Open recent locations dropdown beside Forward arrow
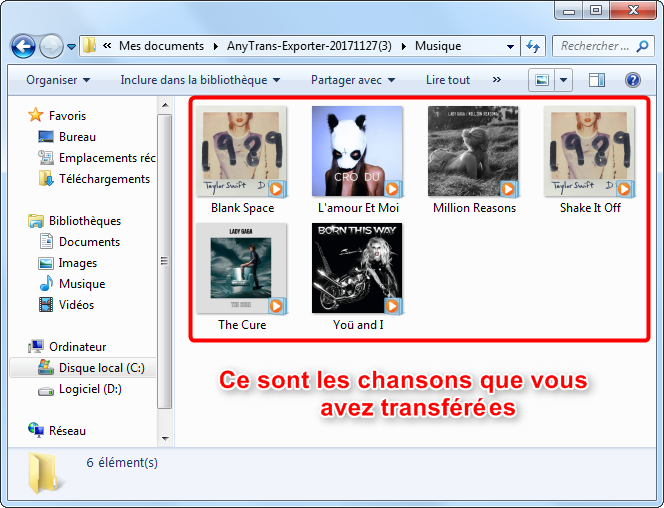Viewport: 664px width, 508px height. tap(72, 47)
